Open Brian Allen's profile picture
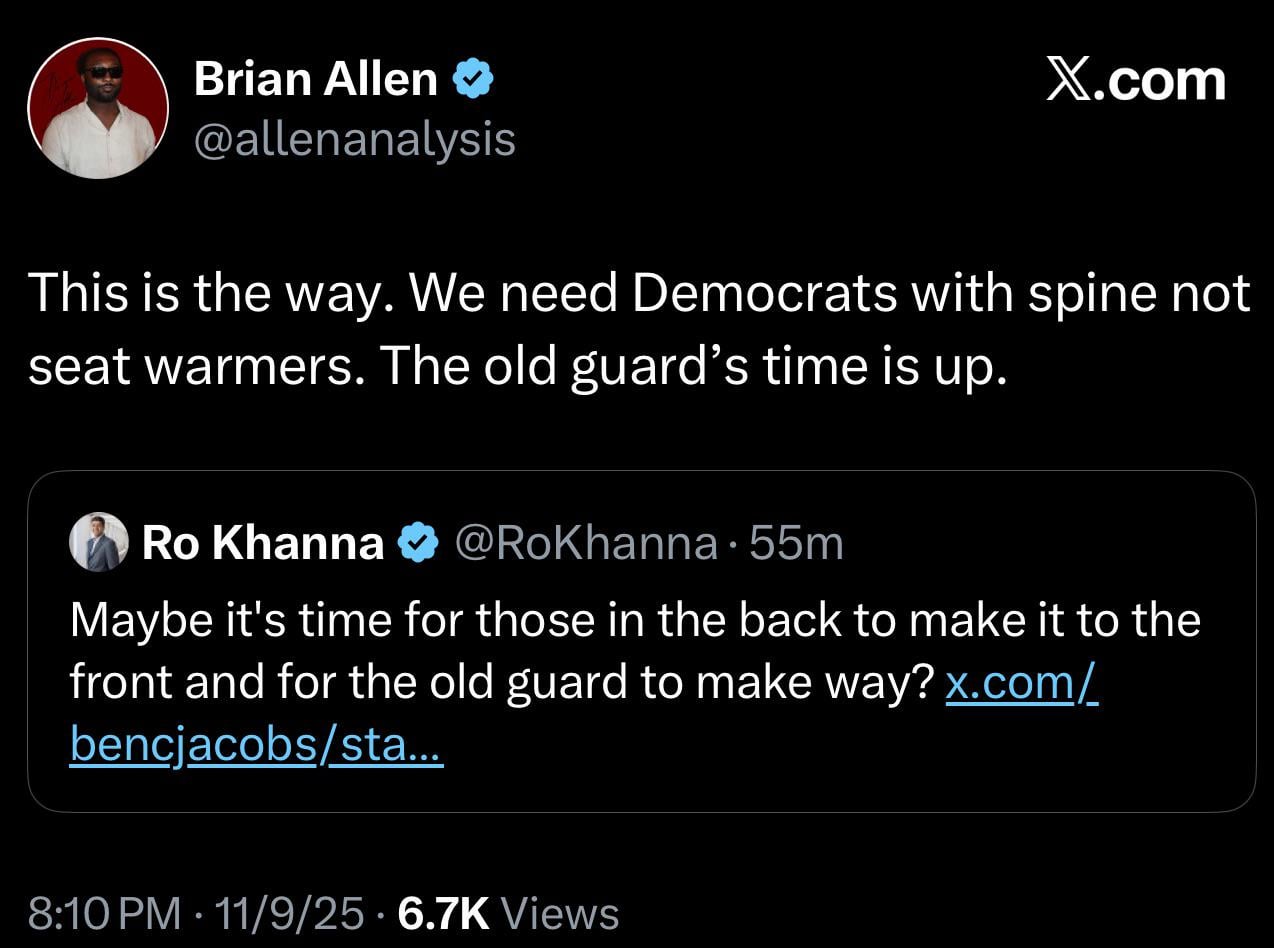 click(98, 109)
